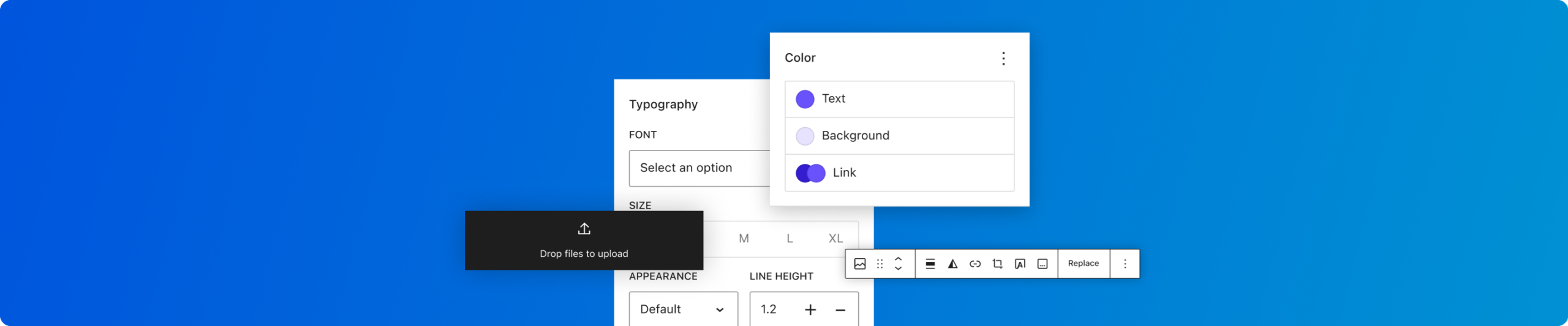The height and width of the screenshot is (326, 1568).
Task: Select the crop image tool
Action: pos(997,264)
